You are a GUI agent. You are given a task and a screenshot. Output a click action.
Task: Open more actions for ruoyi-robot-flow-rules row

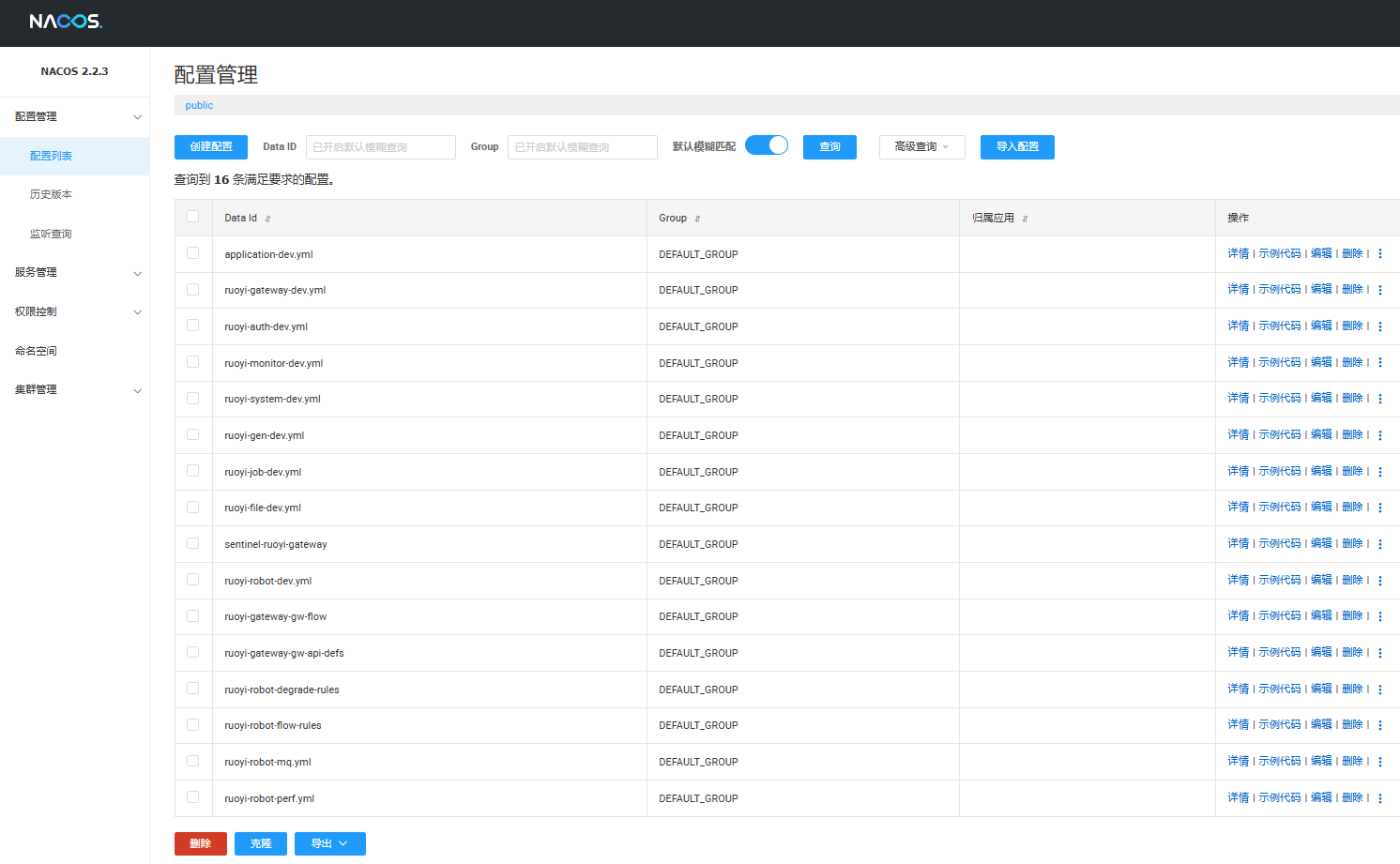[x=1380, y=725]
